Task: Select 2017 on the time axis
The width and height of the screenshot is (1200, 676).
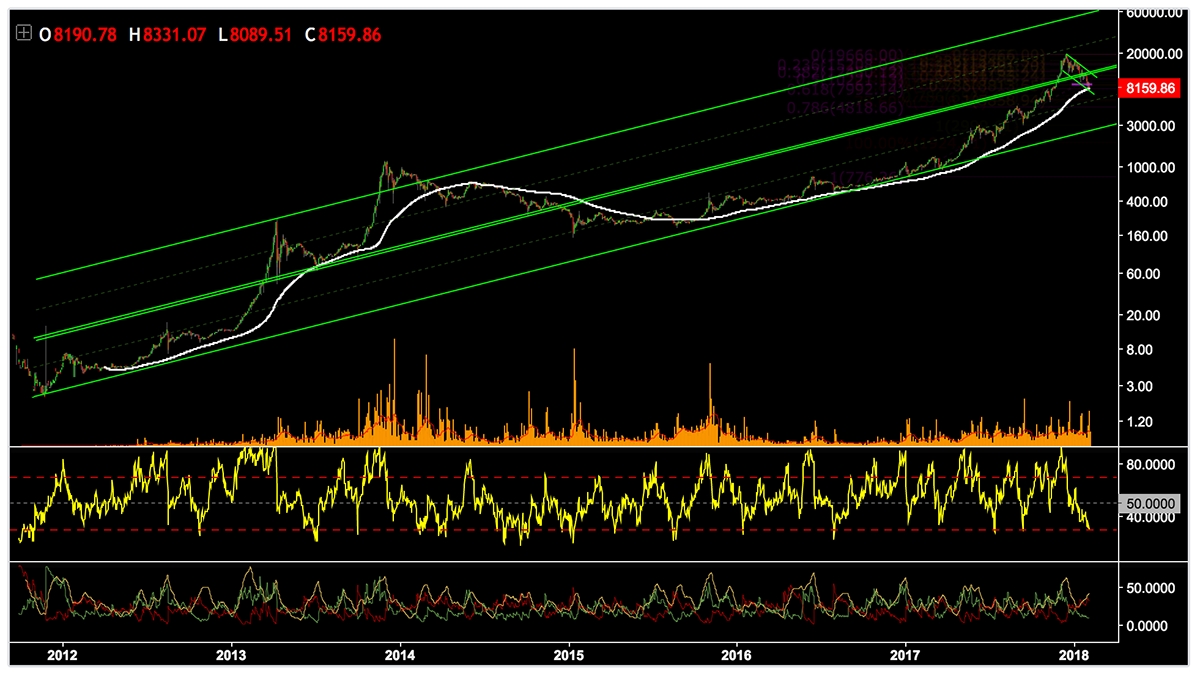Action: pos(906,654)
